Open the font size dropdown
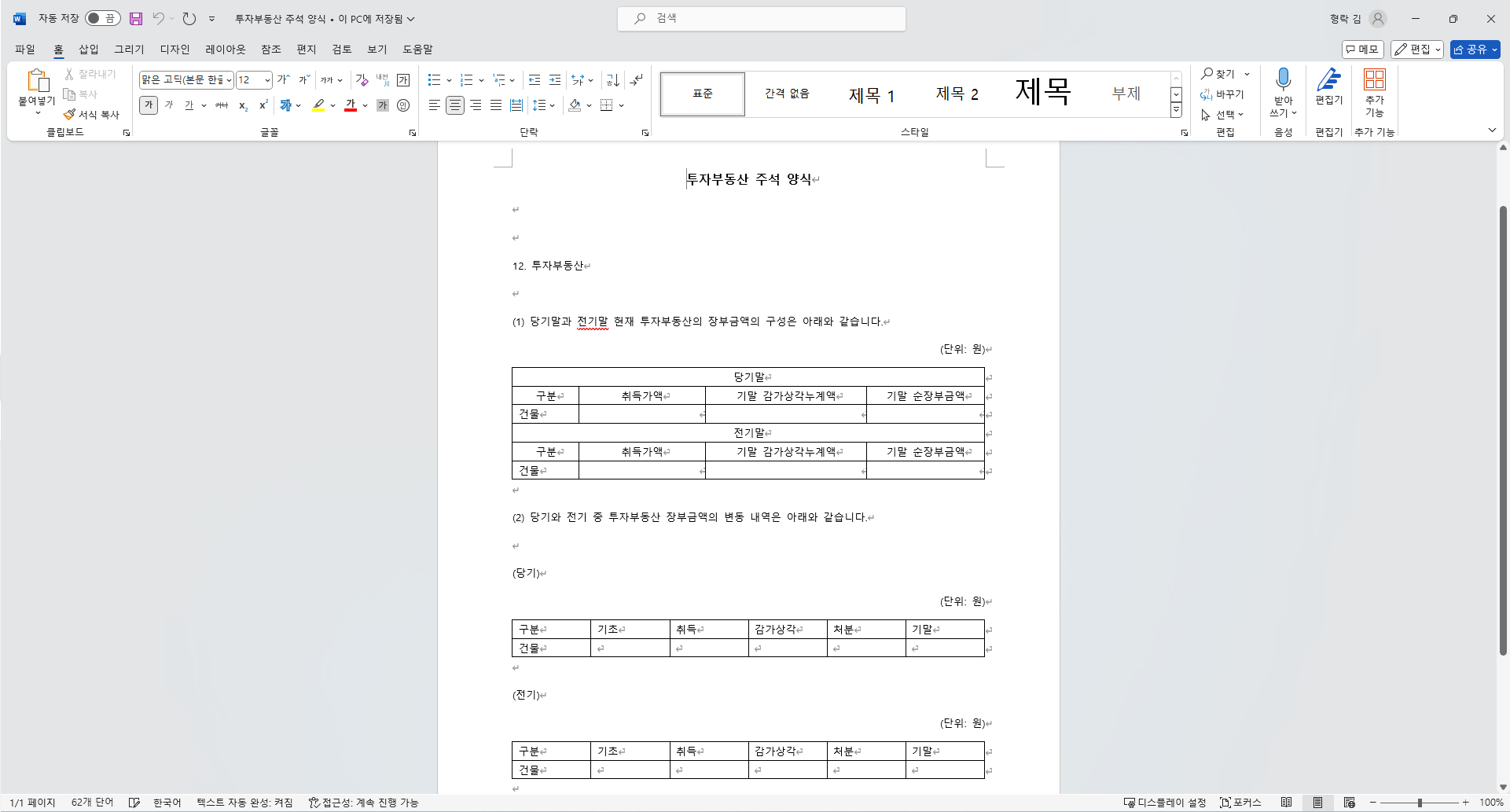Image resolution: width=1510 pixels, height=812 pixels. [266, 79]
